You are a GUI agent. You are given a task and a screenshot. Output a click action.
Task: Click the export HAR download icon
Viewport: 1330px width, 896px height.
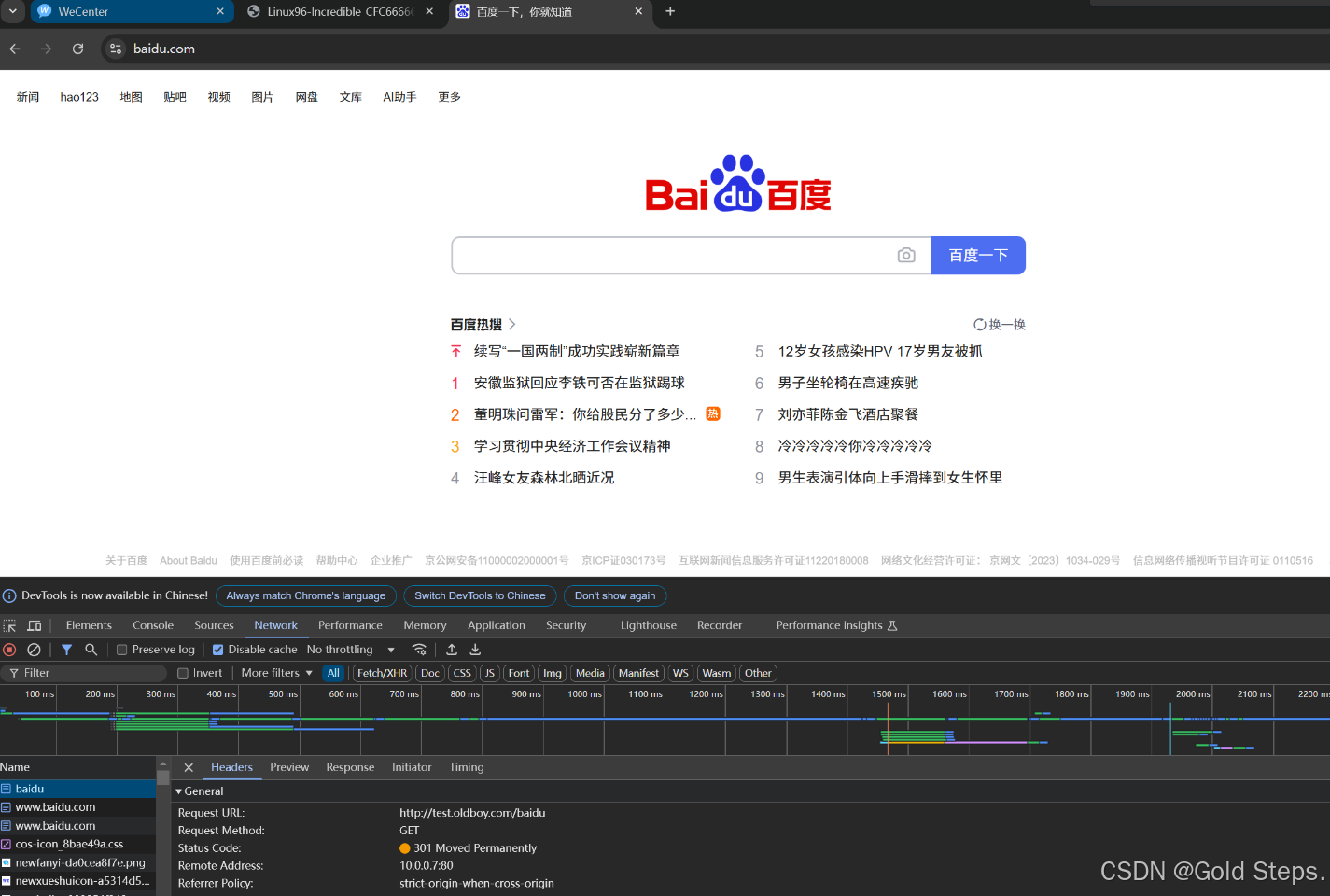475,650
